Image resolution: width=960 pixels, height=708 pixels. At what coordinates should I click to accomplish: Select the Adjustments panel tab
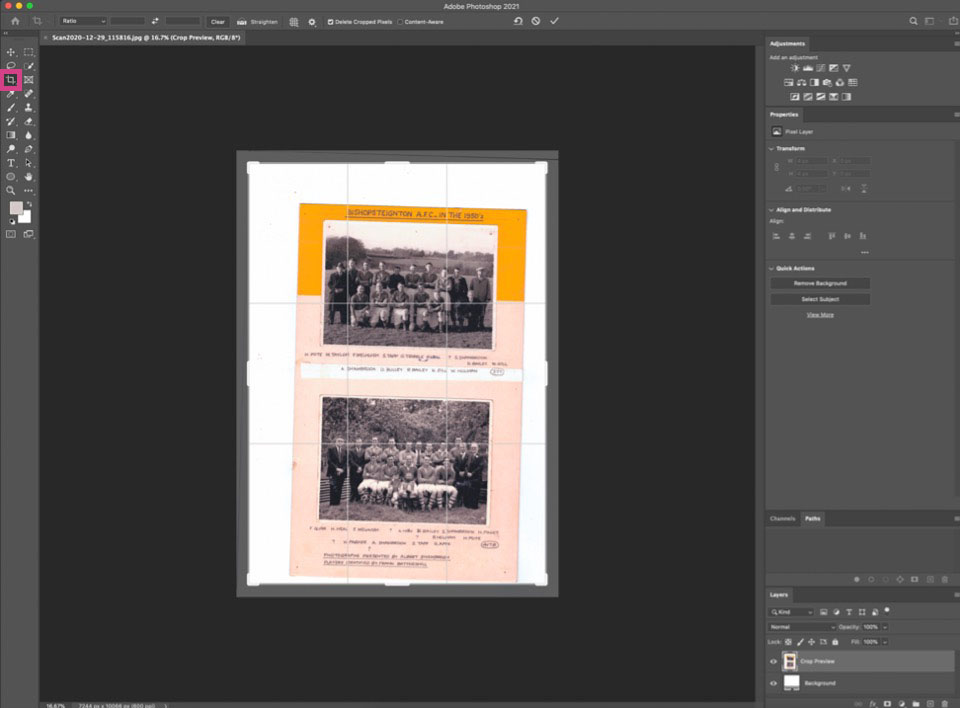(x=787, y=43)
